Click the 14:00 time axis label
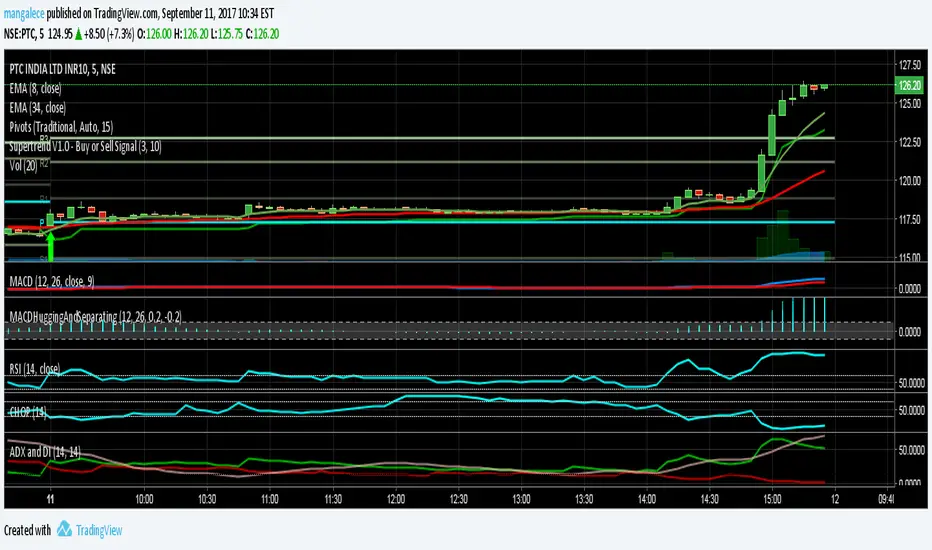The height and width of the screenshot is (550, 932). 647,499
